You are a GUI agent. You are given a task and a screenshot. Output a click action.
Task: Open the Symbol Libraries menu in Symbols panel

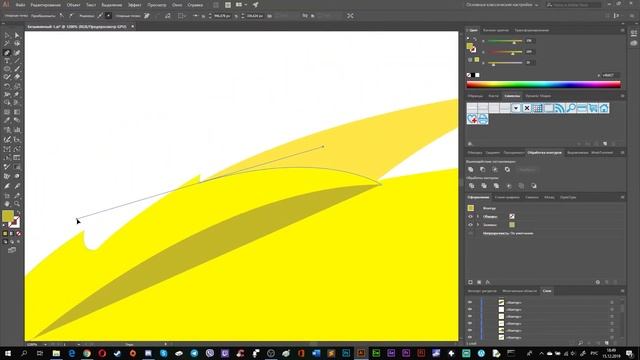[470, 144]
